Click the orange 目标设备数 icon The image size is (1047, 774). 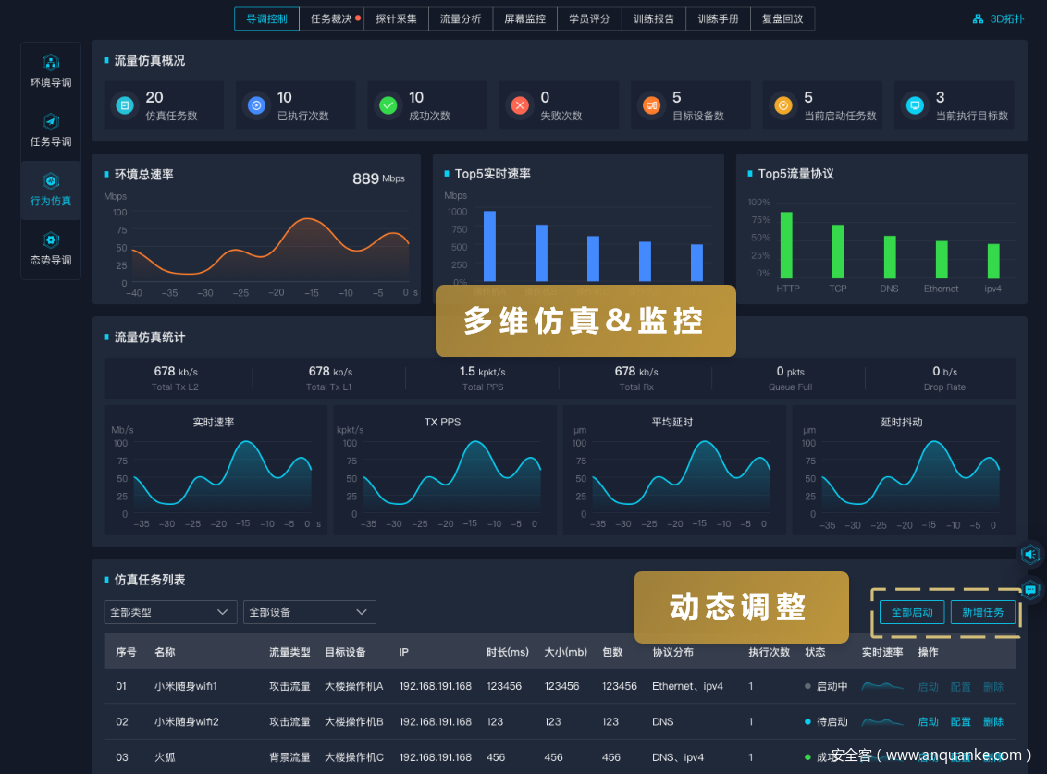pos(651,105)
